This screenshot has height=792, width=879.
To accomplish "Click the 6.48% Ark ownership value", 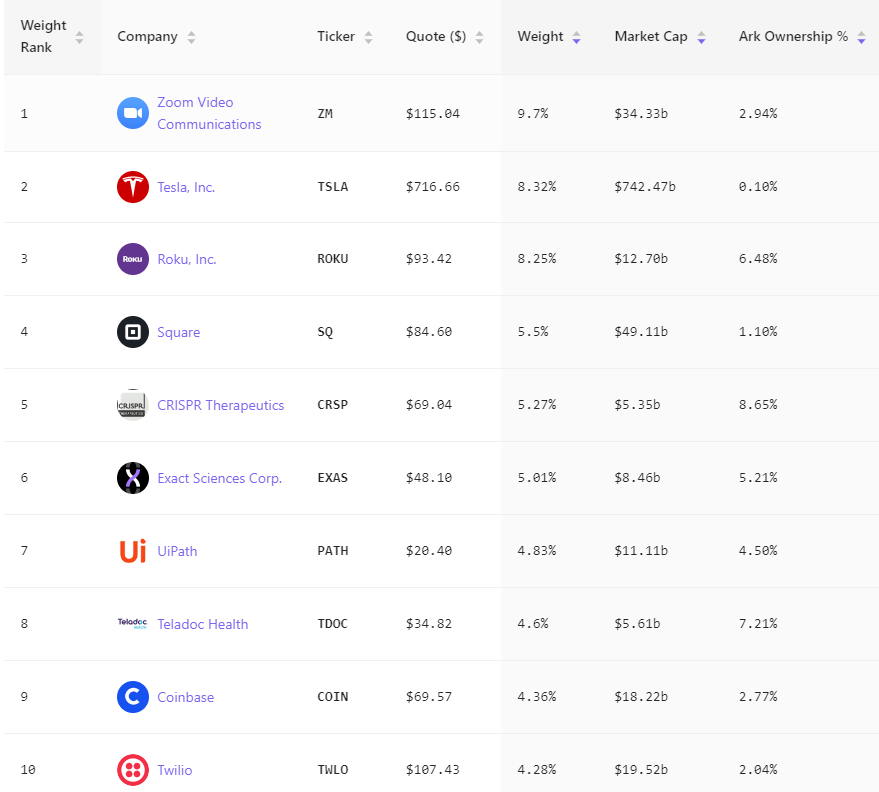I will [x=758, y=259].
